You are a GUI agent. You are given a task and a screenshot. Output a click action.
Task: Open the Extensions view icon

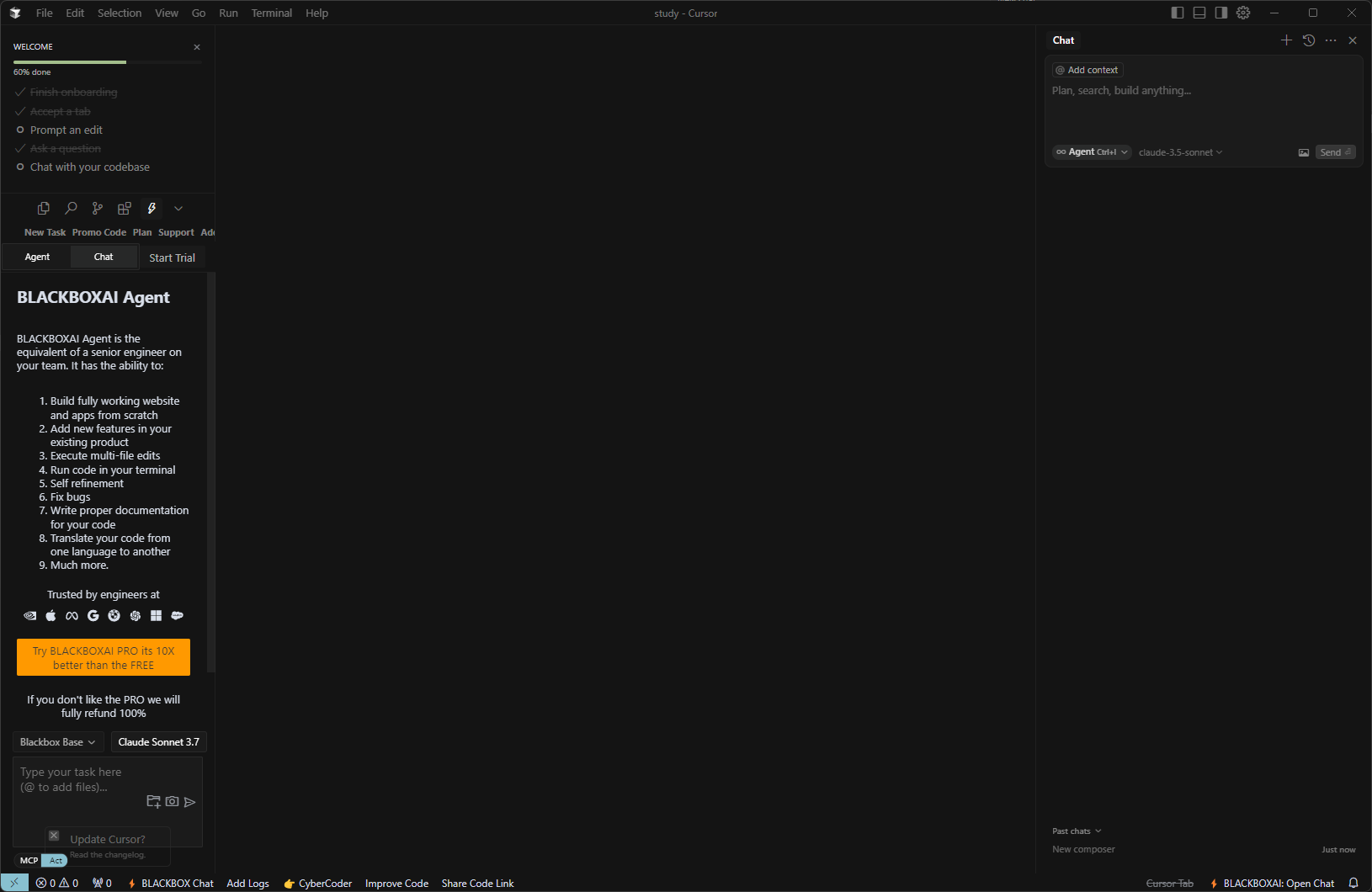(x=125, y=208)
